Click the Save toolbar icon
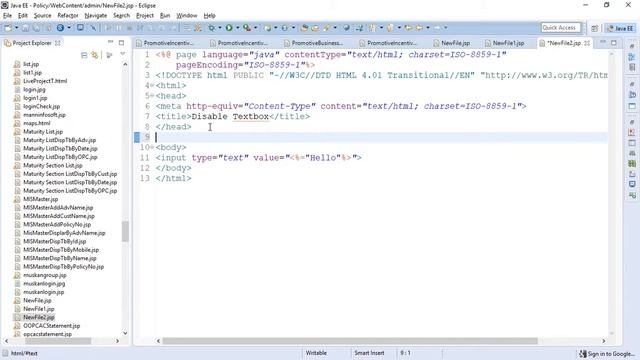Image resolution: width=640 pixels, height=360 pixels. (x=25, y=28)
